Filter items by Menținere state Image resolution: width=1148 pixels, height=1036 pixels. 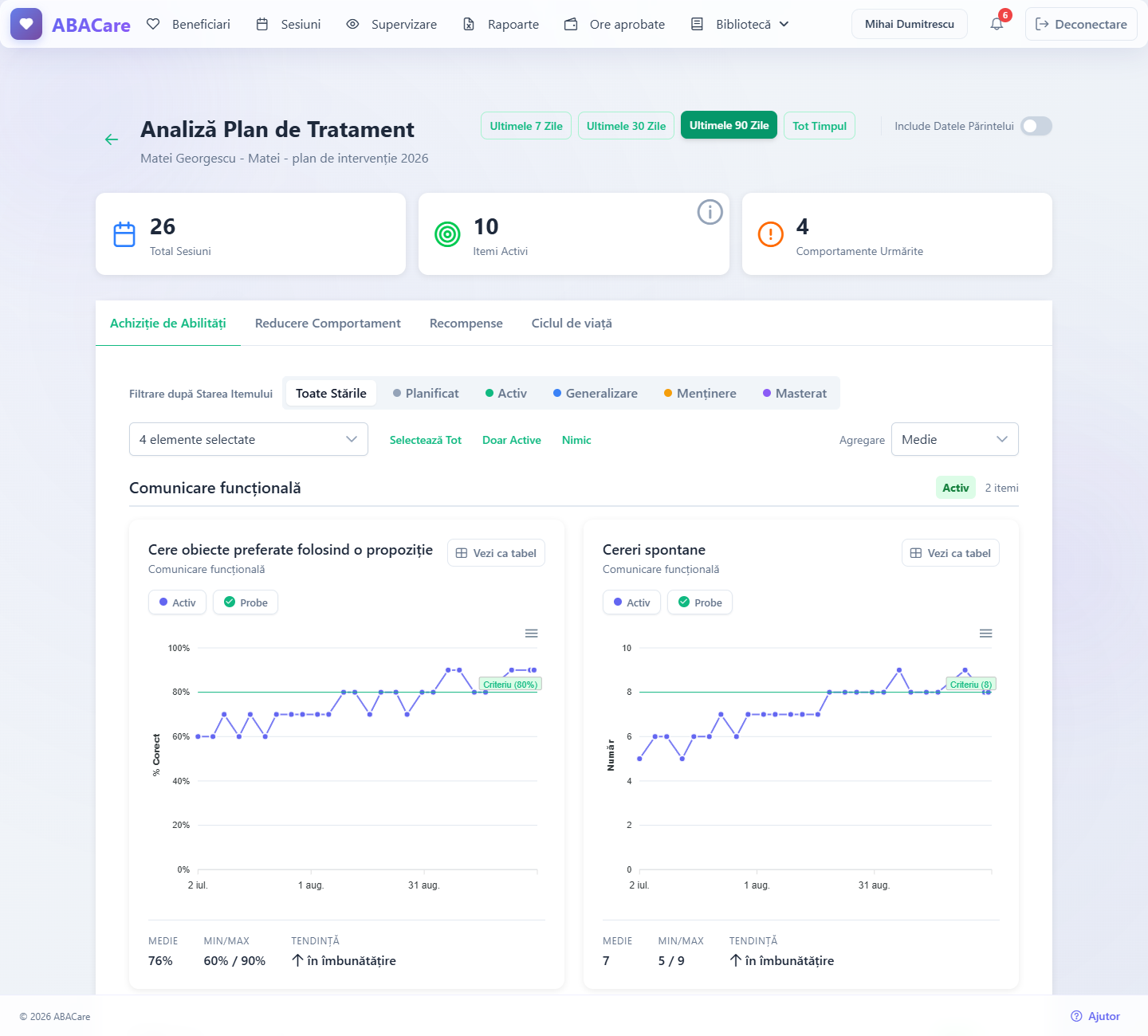(x=700, y=393)
